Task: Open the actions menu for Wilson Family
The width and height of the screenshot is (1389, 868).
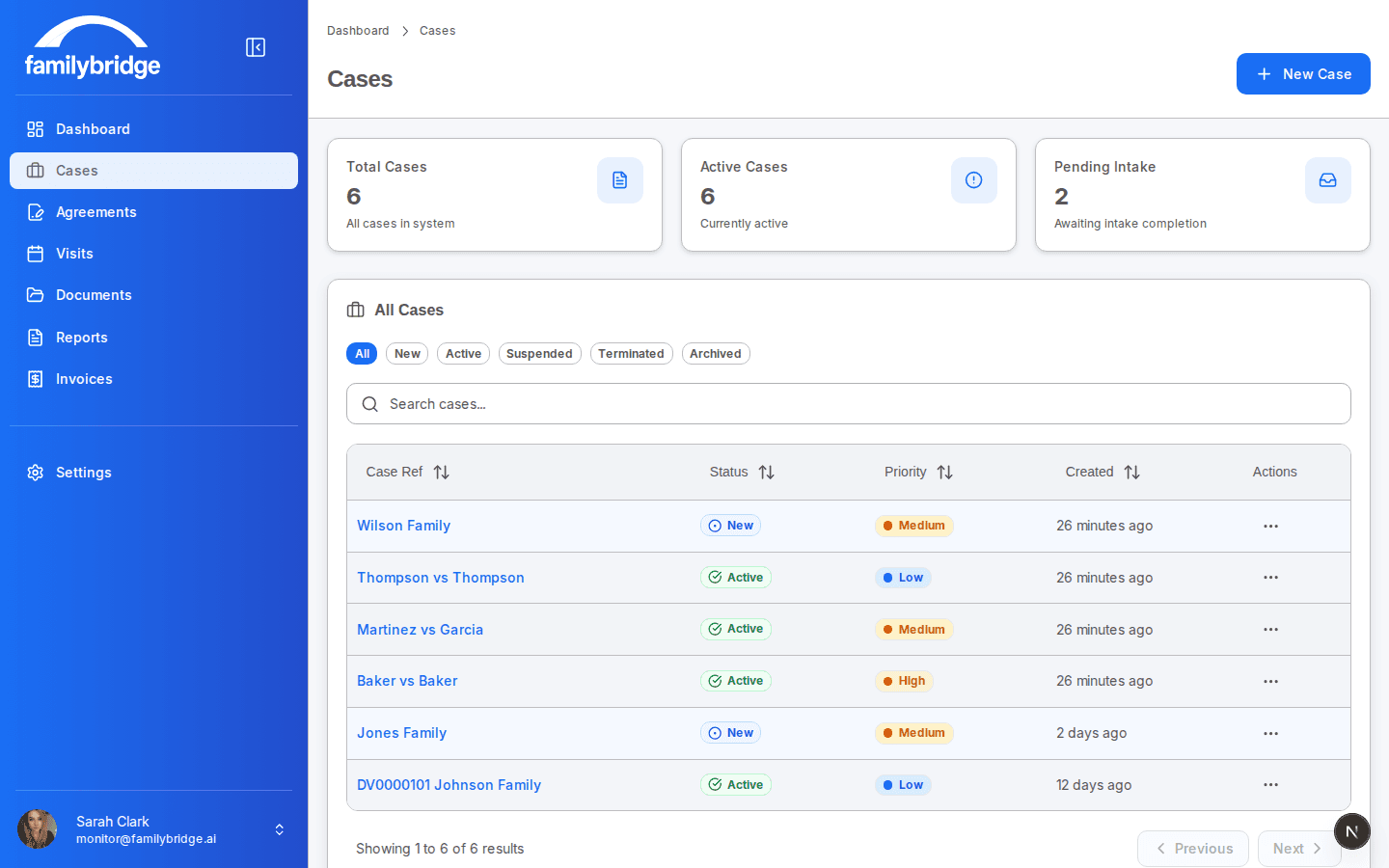Action: coord(1270,526)
